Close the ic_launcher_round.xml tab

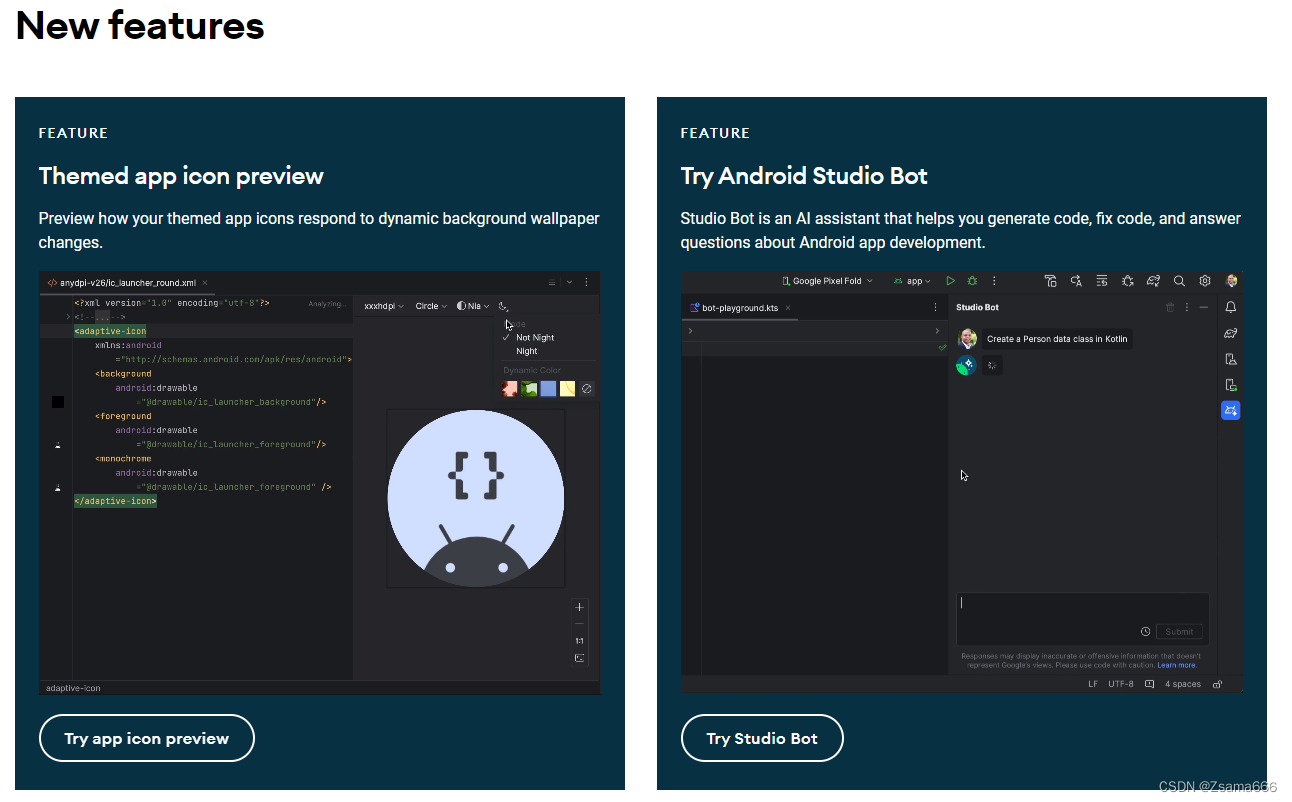[x=205, y=283]
